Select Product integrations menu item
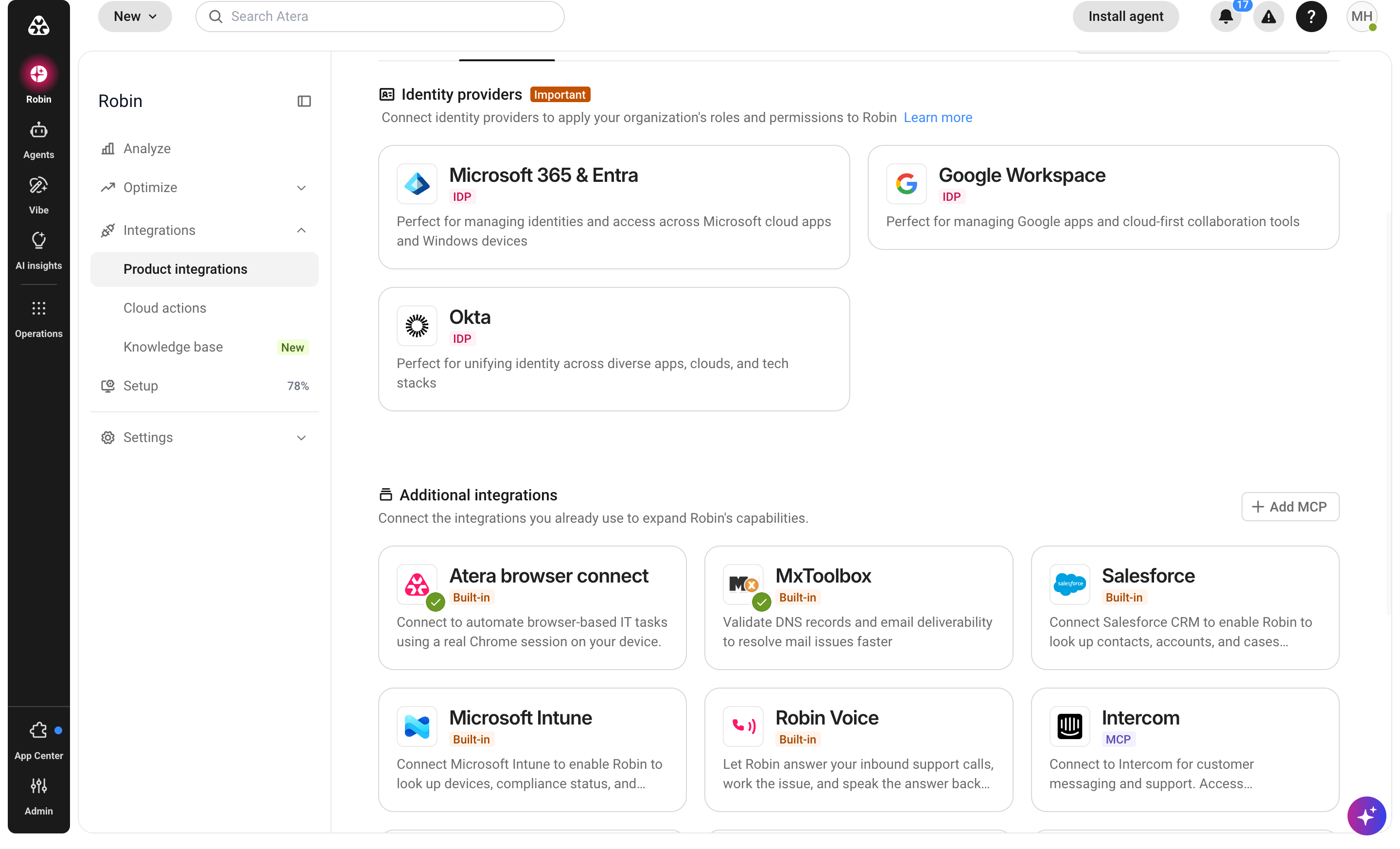Screen dimensions: 1400x849 [x=205, y=269]
